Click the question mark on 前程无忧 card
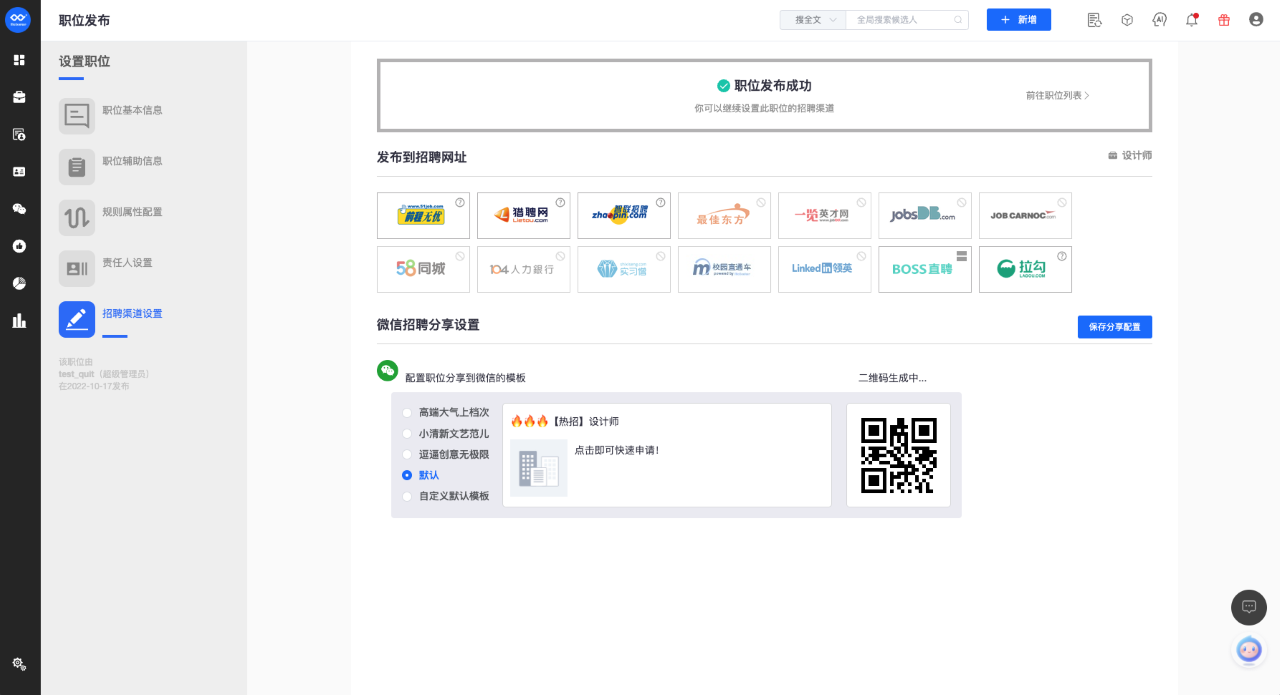1280x695 pixels. coord(460,202)
